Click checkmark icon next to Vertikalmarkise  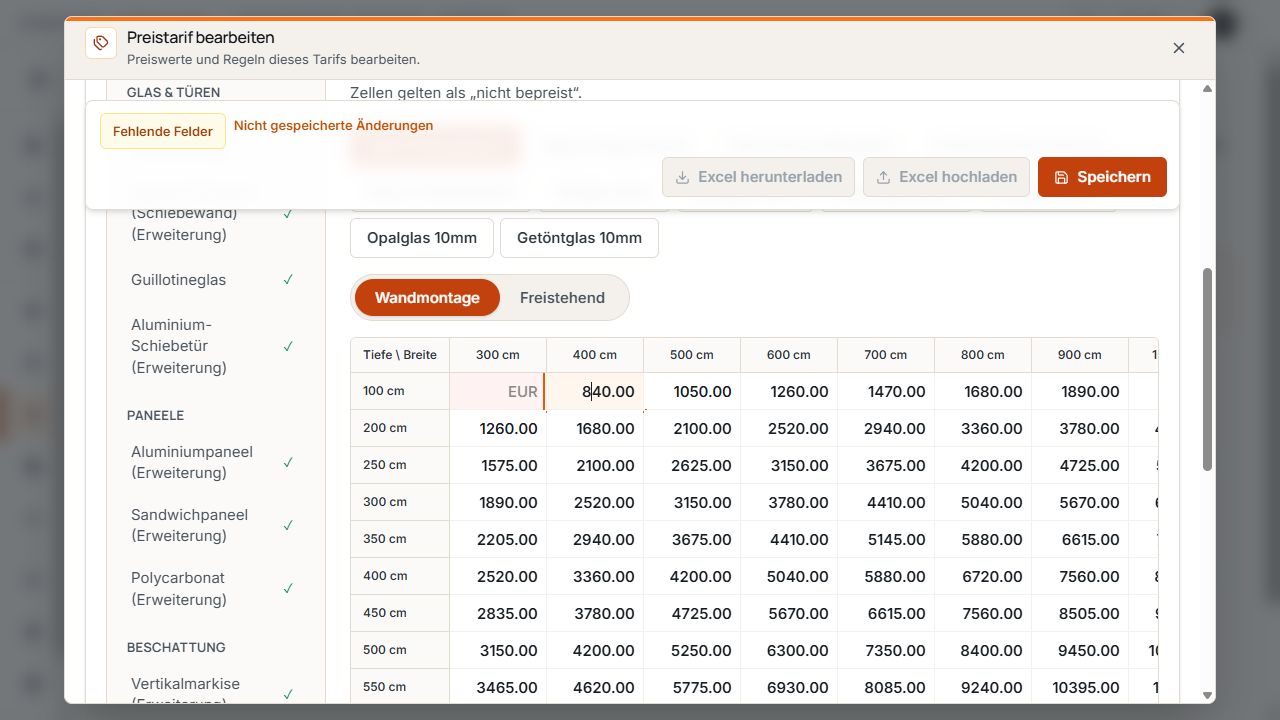pyautogui.click(x=288, y=693)
